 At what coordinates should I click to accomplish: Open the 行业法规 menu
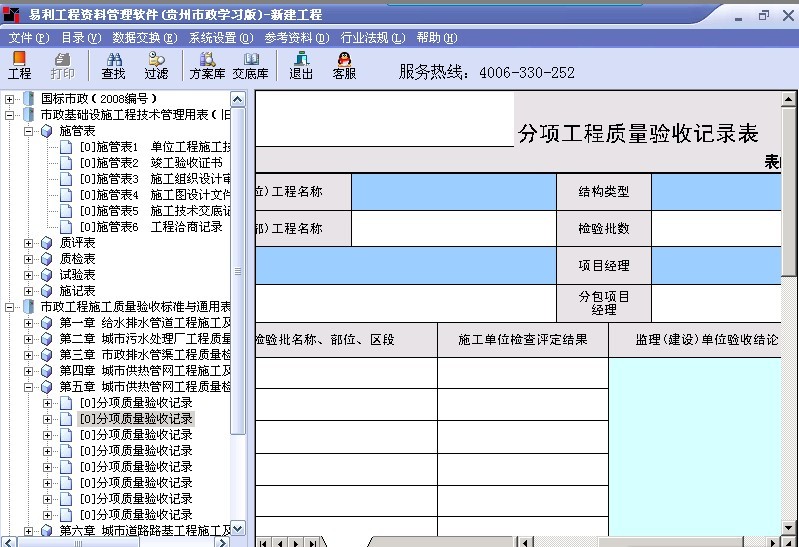coord(372,38)
